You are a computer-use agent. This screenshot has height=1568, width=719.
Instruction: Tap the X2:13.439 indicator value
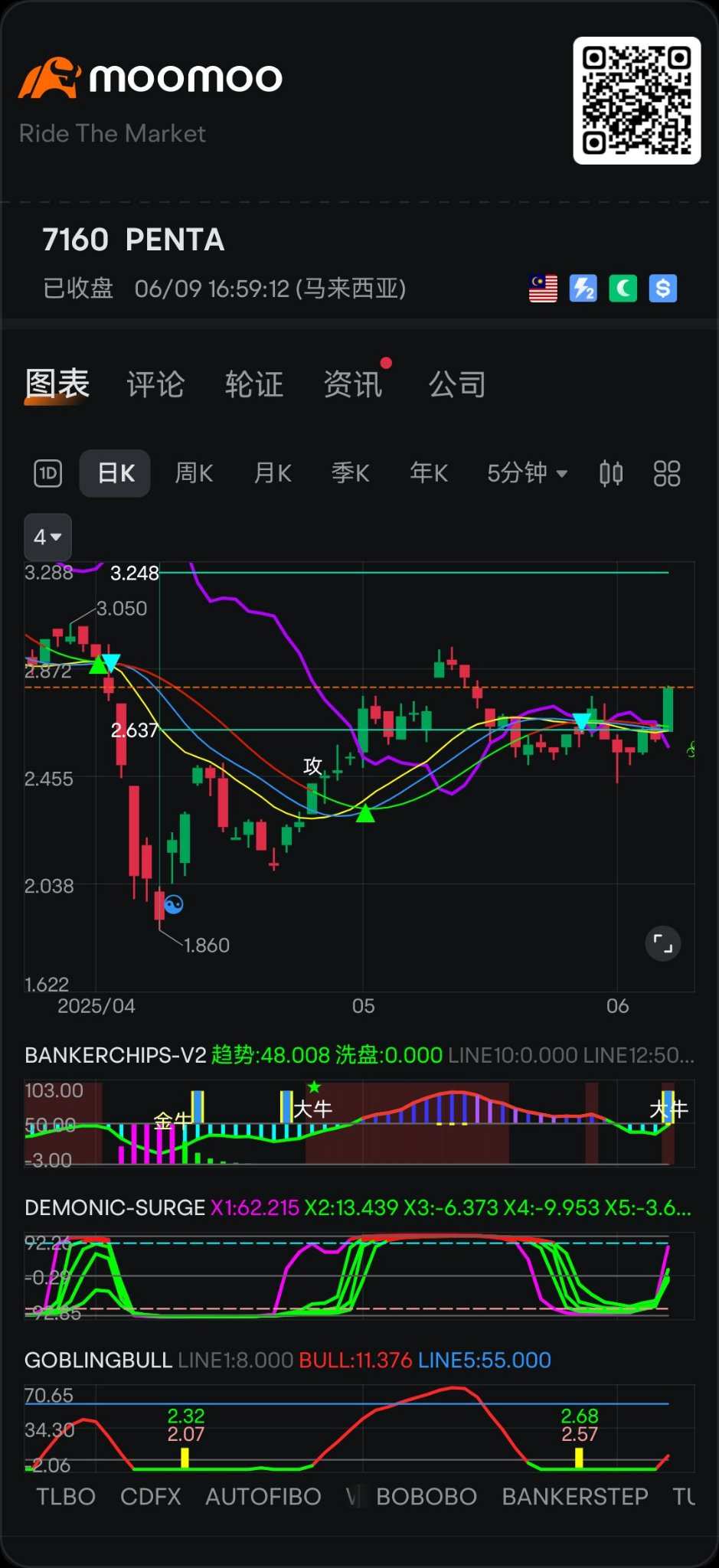351,1207
